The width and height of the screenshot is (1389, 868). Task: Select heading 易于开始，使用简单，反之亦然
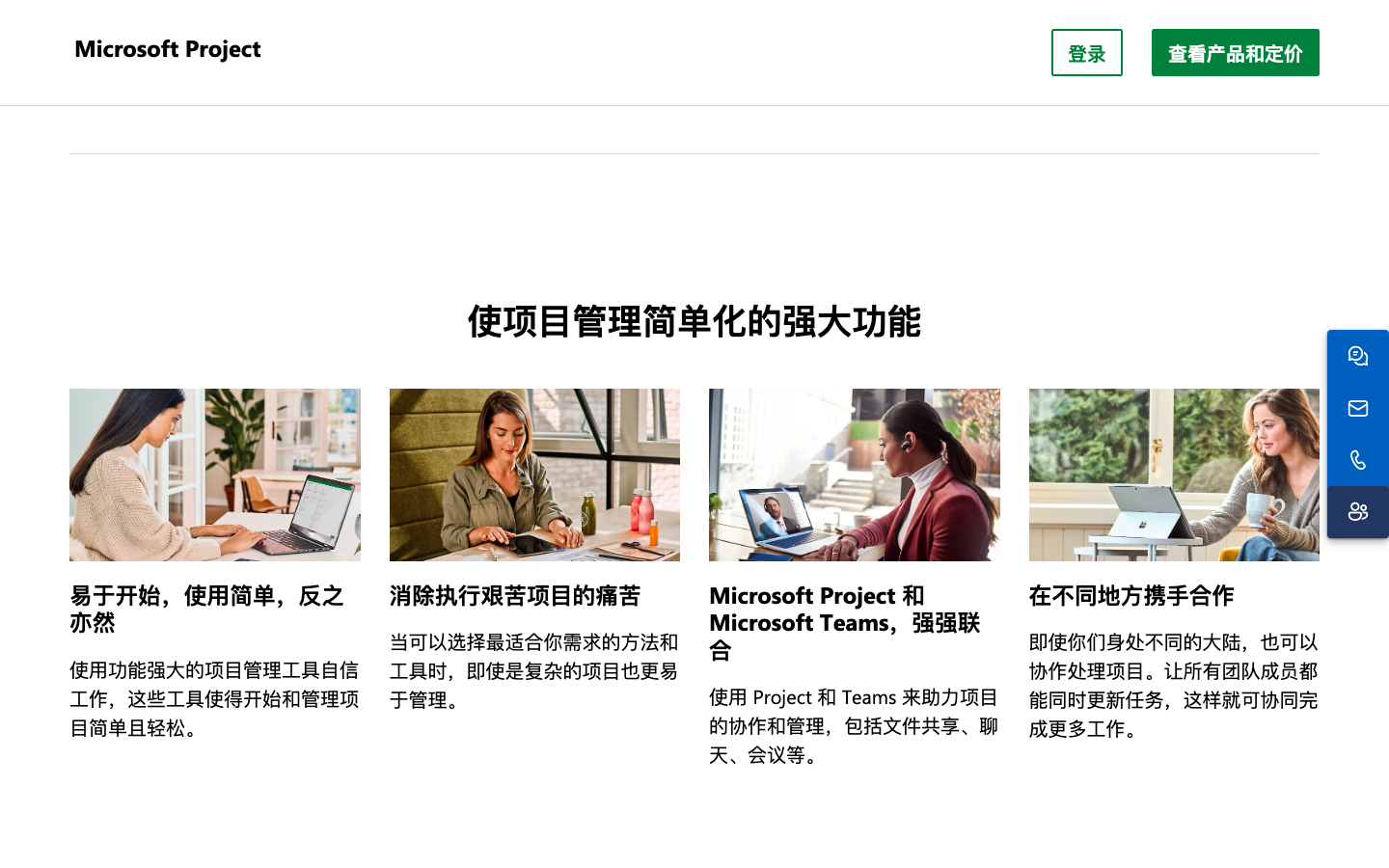[206, 609]
